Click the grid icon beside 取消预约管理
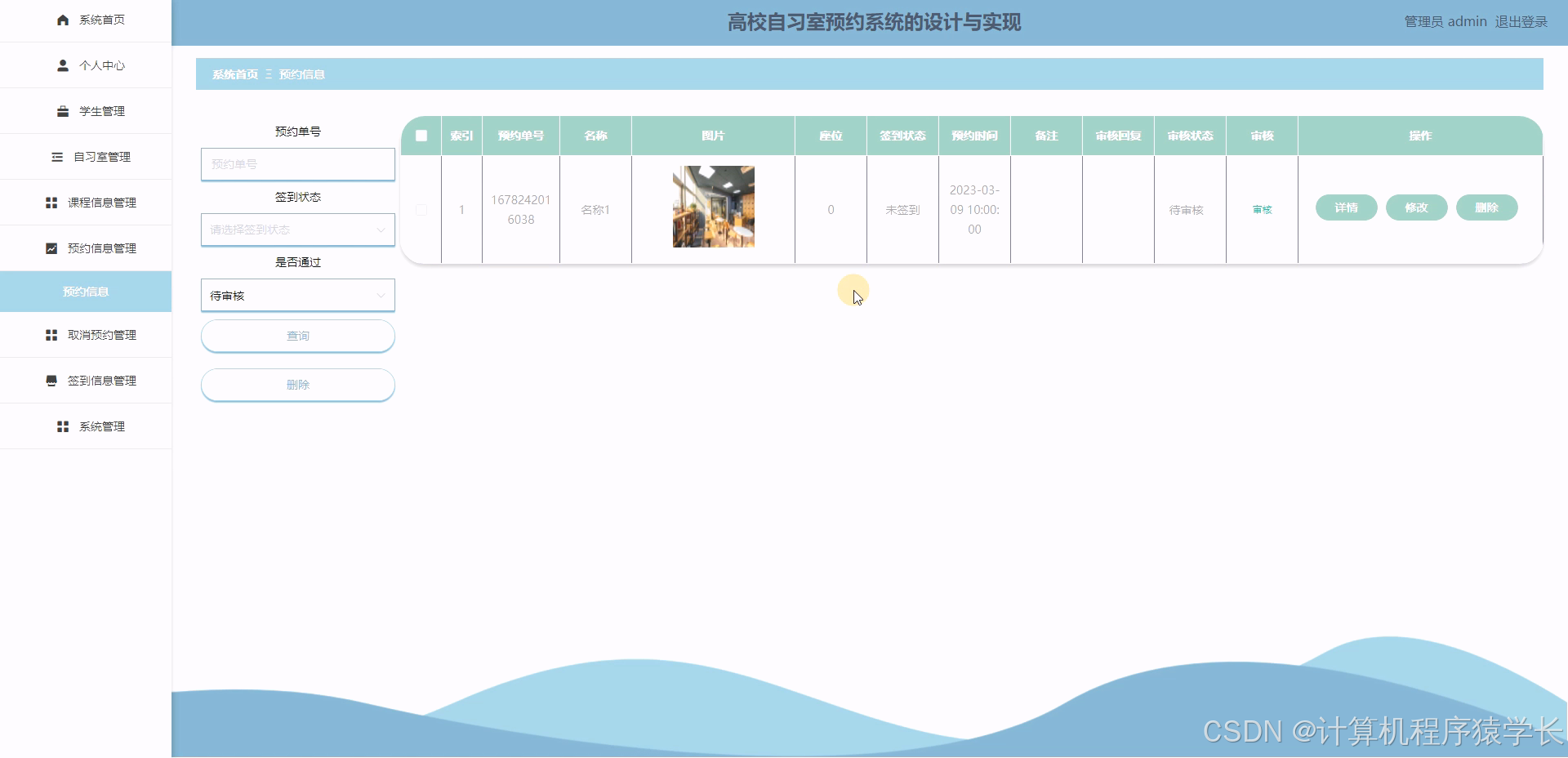1568x758 pixels. pos(51,335)
